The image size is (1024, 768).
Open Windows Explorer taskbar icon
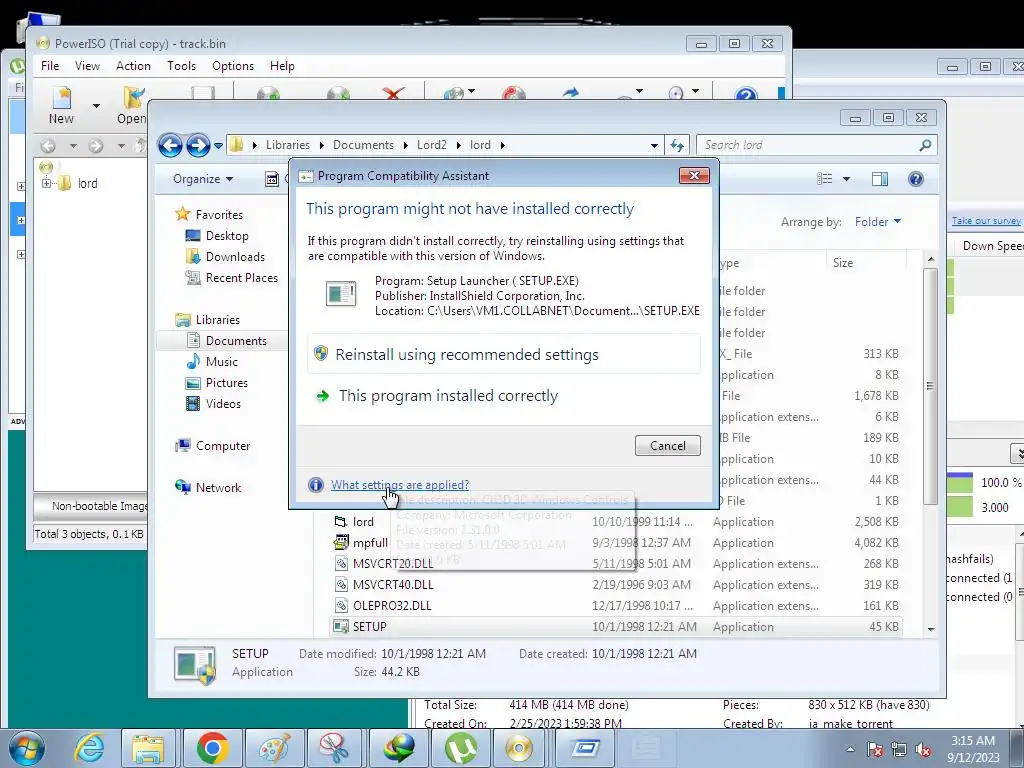(x=148, y=748)
